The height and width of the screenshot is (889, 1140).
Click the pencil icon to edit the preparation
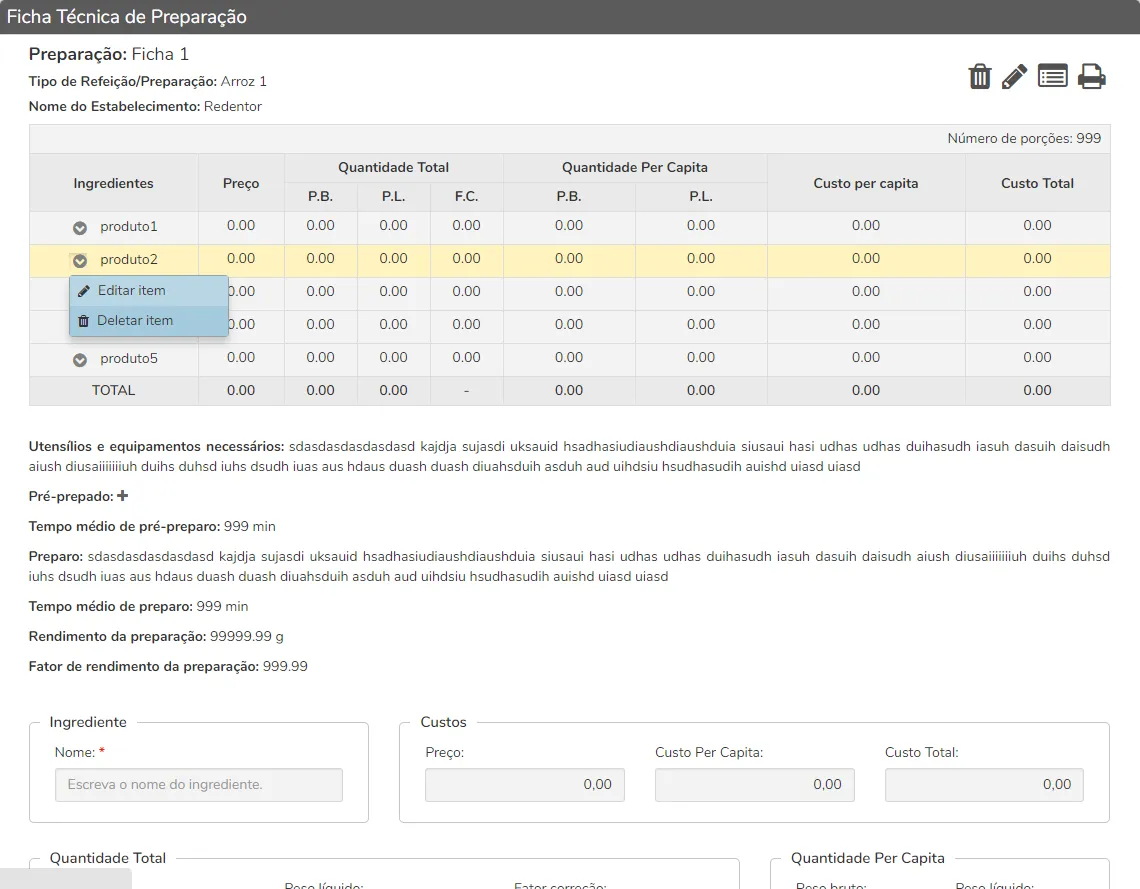1014,77
